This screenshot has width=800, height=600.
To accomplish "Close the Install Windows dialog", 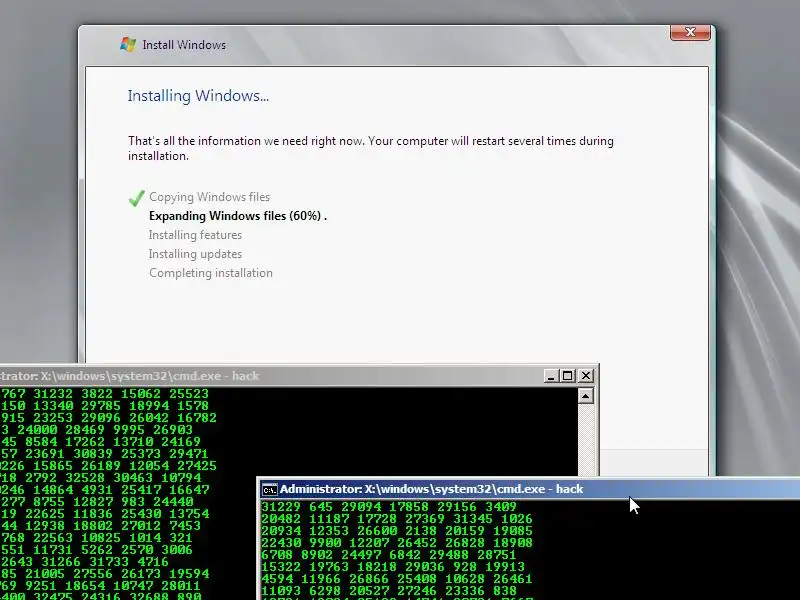I will tap(690, 32).
